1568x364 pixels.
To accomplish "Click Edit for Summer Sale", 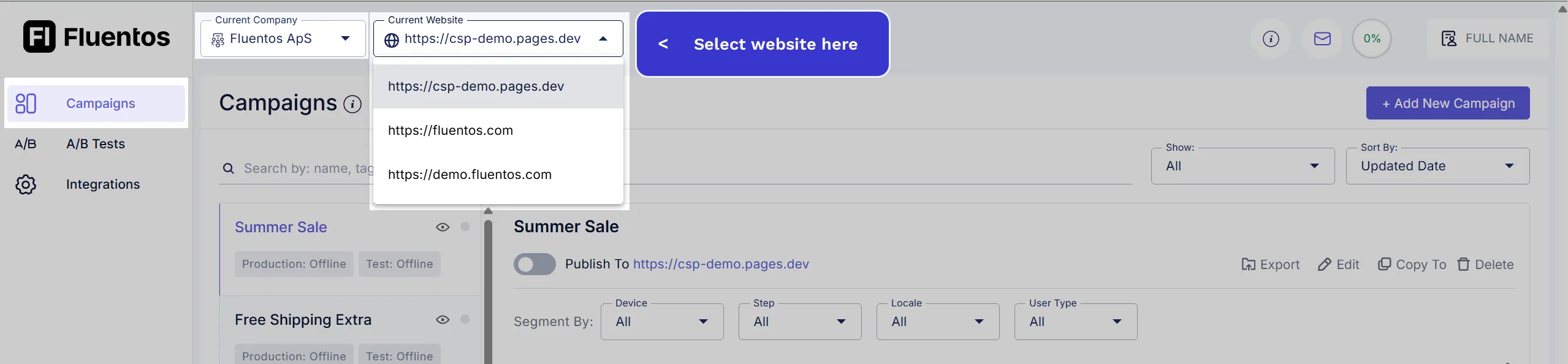I will pos(1339,265).
